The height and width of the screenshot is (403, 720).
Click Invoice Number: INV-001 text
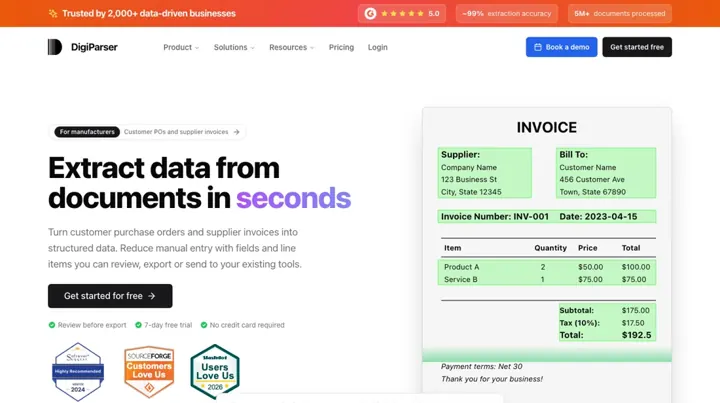tap(495, 217)
